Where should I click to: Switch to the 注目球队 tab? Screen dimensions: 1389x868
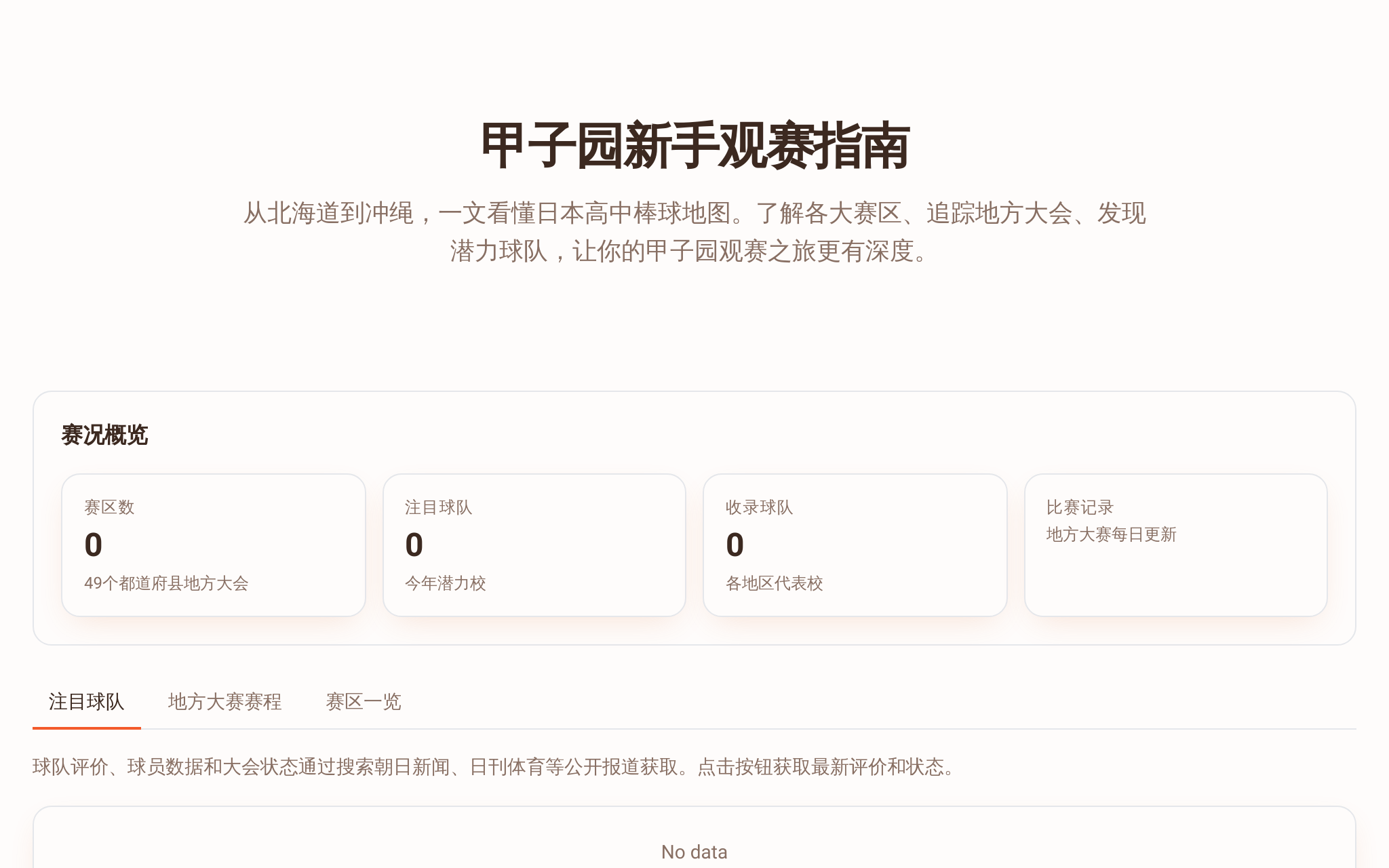[x=87, y=702]
